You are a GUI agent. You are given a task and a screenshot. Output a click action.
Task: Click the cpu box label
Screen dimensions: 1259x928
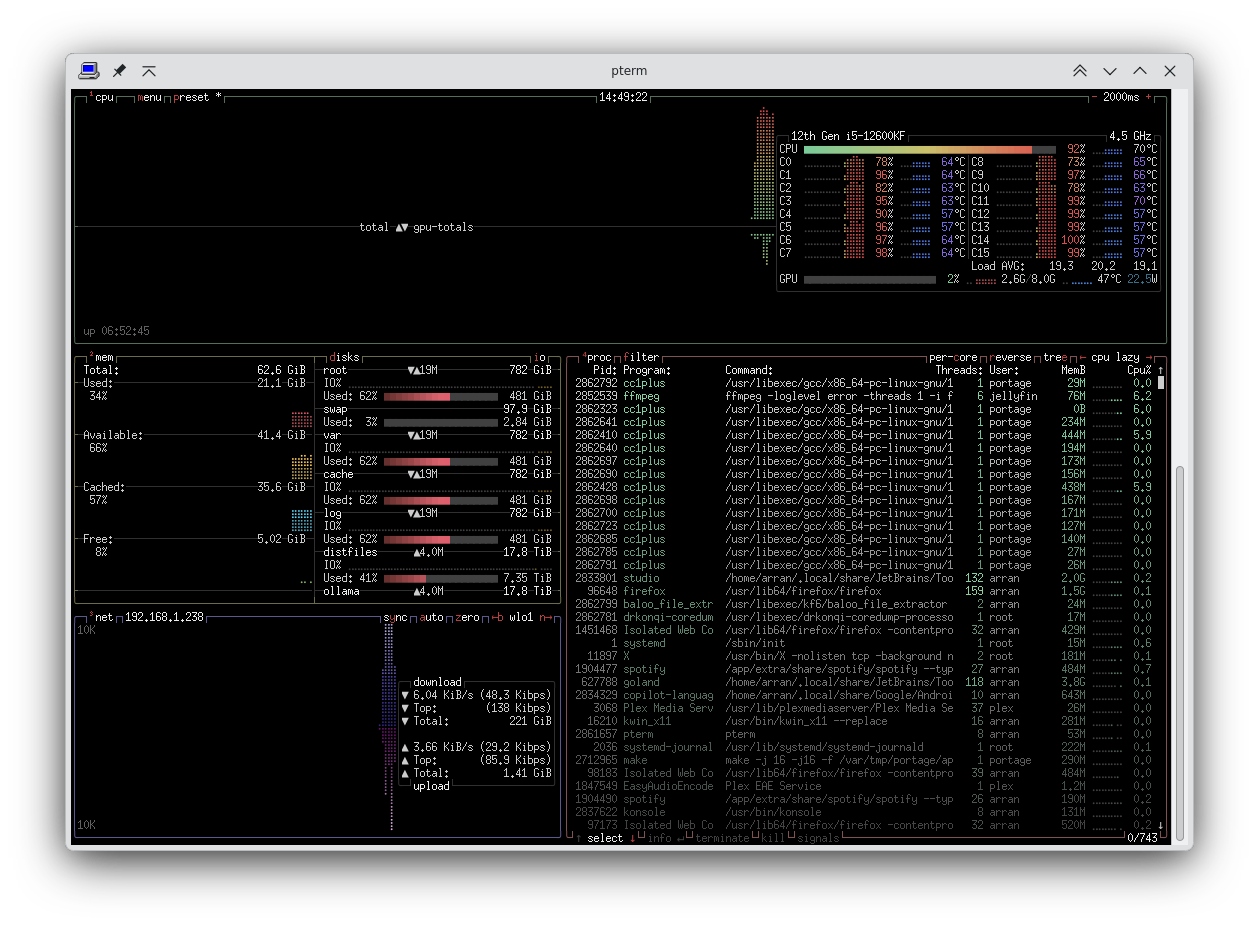[x=103, y=97]
